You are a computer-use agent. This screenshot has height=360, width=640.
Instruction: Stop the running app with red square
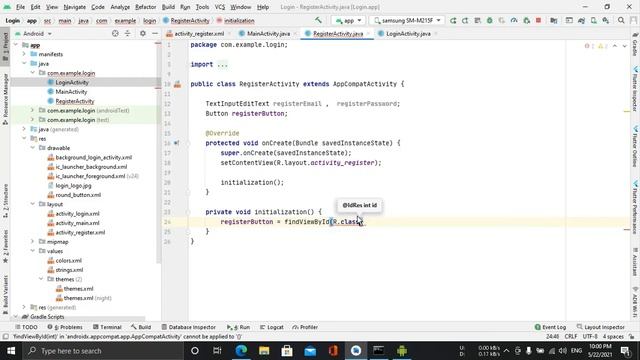coord(538,20)
